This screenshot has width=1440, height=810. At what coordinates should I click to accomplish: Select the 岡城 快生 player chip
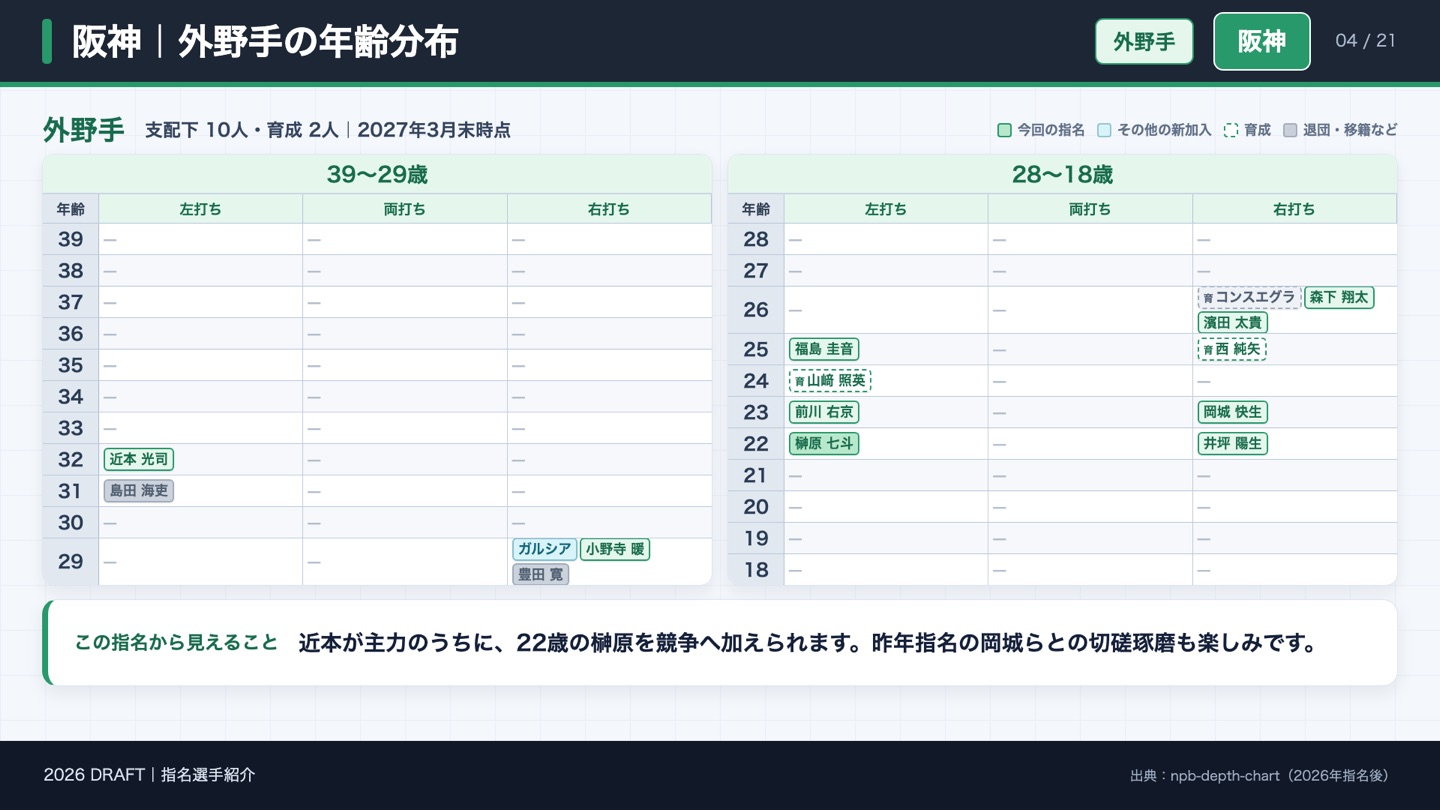(1233, 412)
